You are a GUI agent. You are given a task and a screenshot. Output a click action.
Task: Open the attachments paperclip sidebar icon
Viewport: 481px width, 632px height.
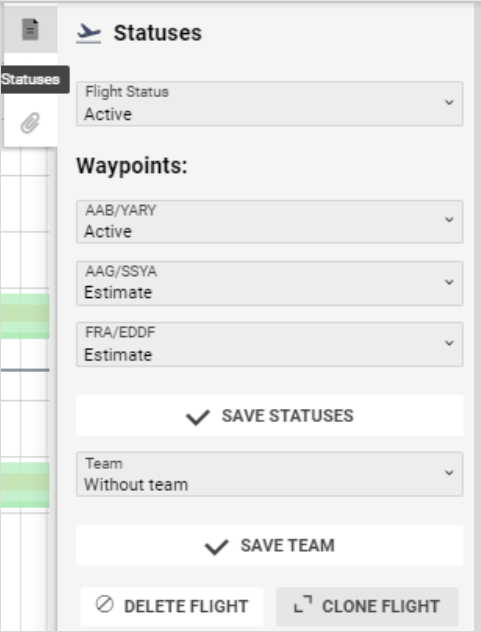(30, 123)
